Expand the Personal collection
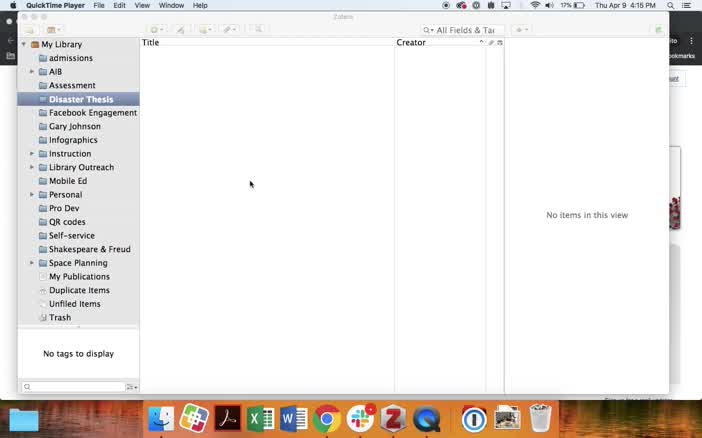702x438 pixels. click(x=32, y=195)
